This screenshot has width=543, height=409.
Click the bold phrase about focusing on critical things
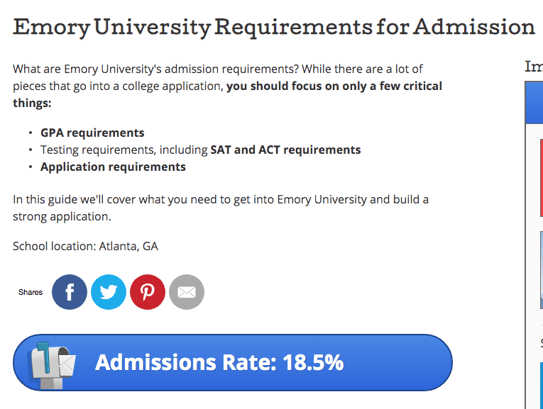[x=228, y=94]
